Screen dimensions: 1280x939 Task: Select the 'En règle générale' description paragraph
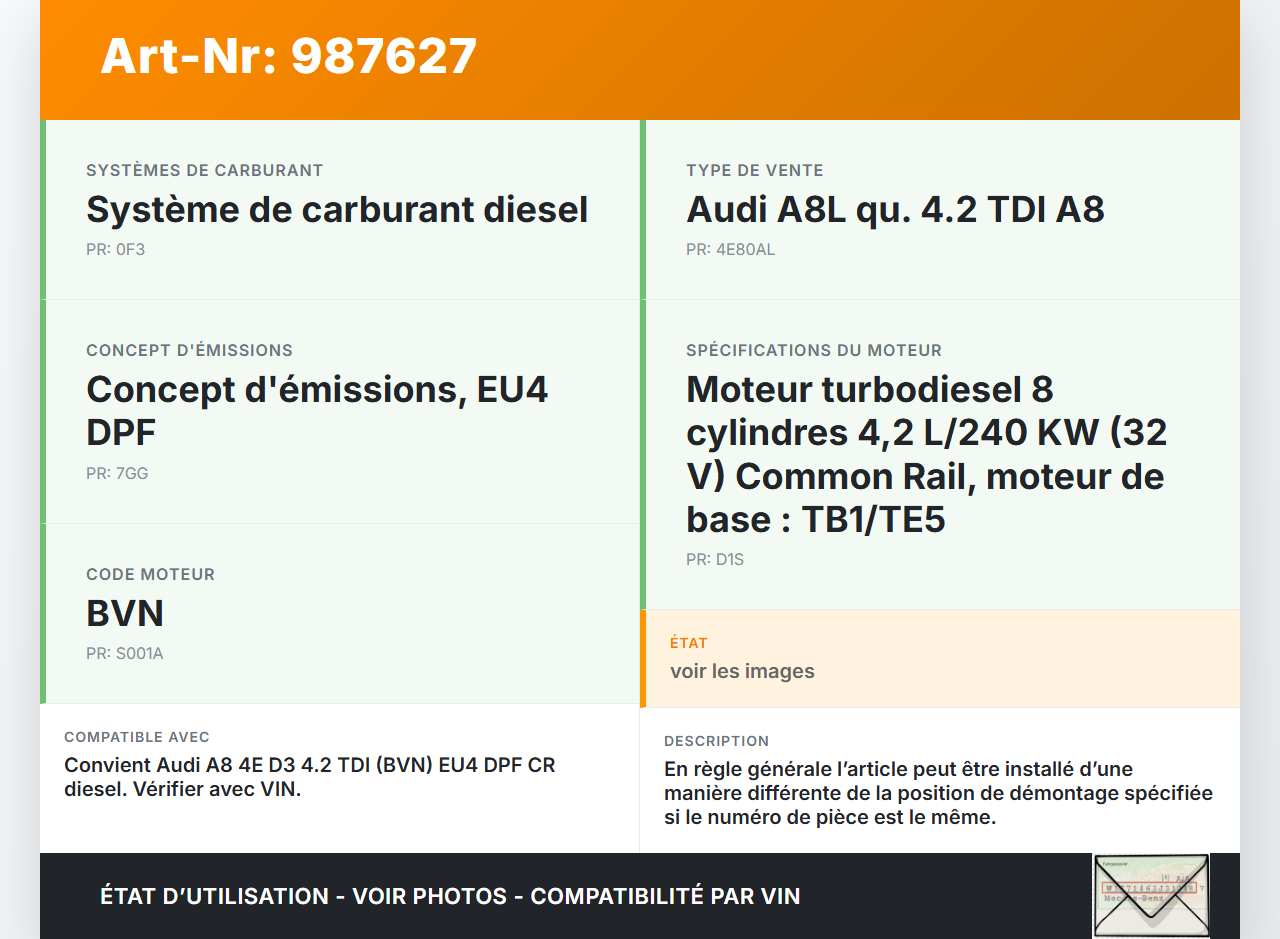938,793
